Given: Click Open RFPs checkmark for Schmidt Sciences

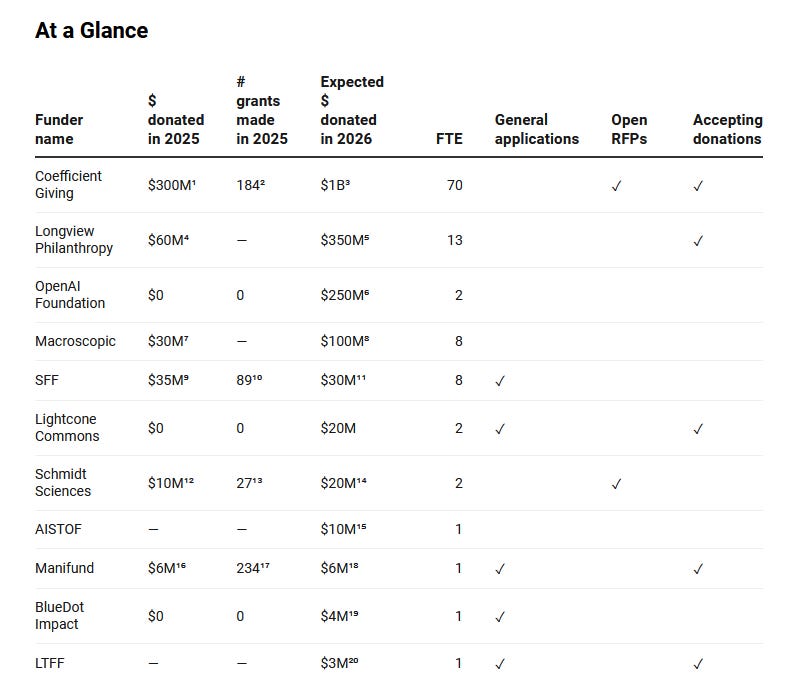Looking at the screenshot, I should pos(616,484).
